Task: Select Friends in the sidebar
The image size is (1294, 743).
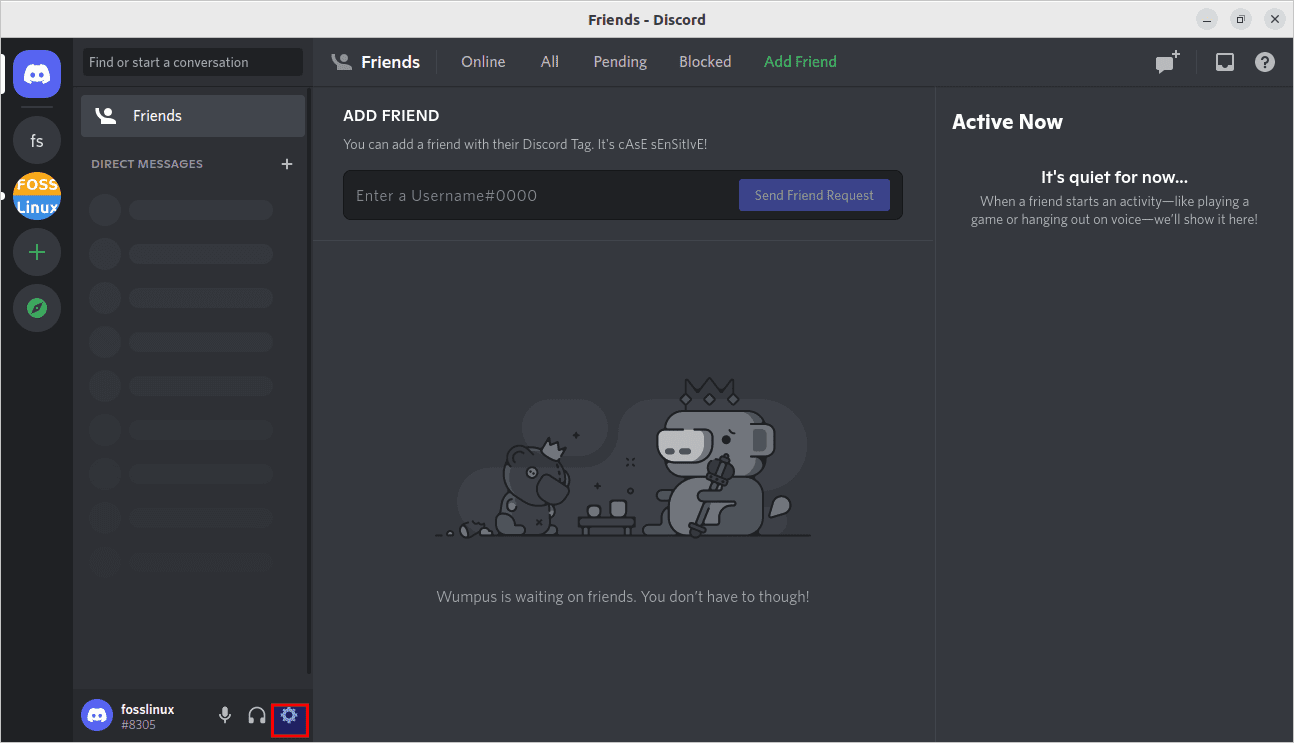Action: (193, 116)
